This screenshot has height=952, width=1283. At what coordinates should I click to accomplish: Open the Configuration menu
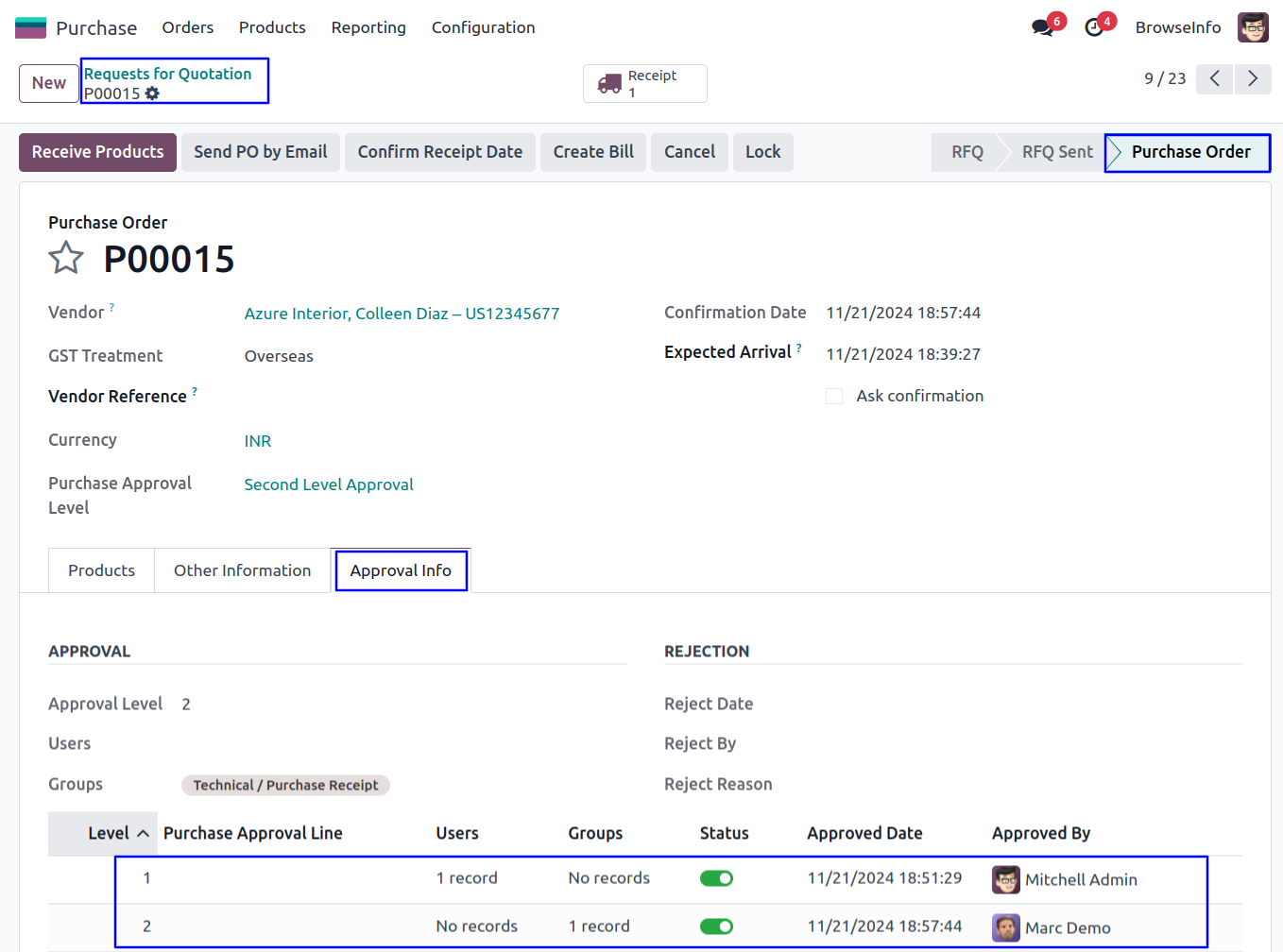(483, 27)
